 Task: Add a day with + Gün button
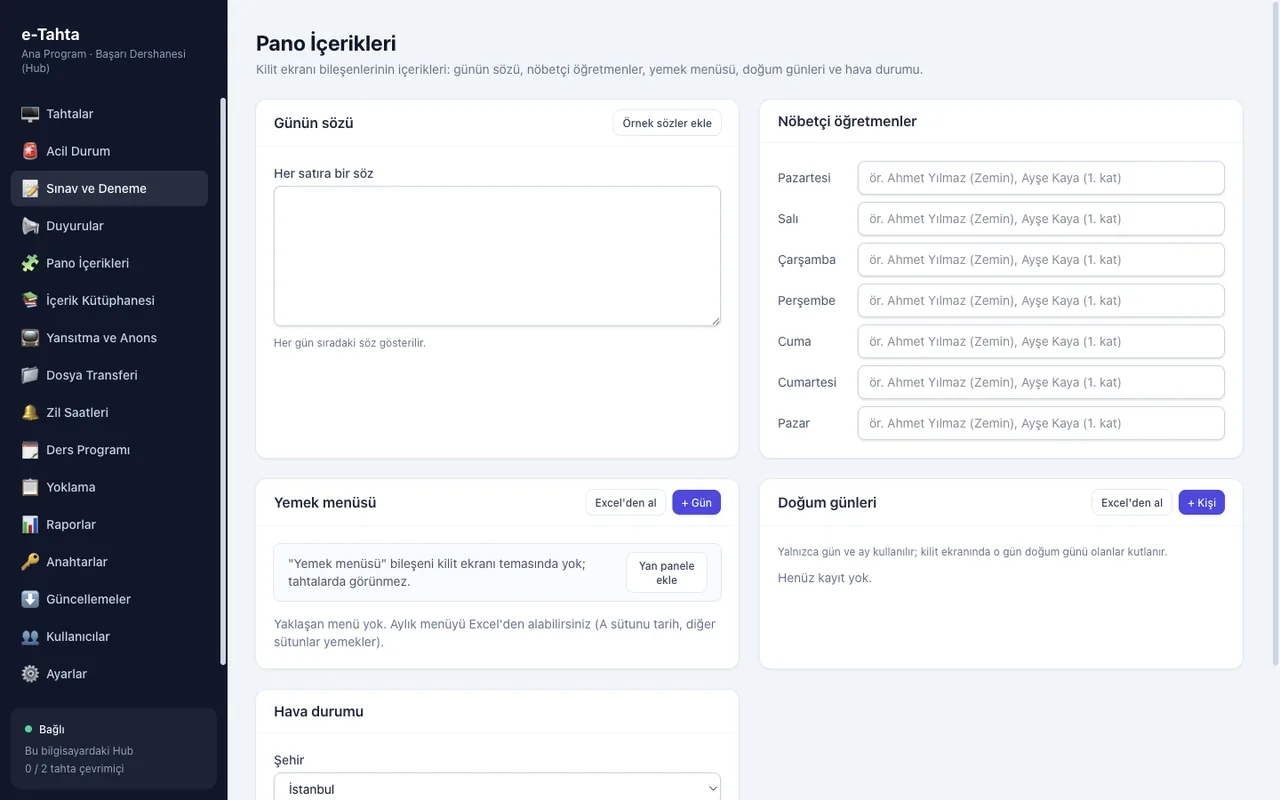696,503
